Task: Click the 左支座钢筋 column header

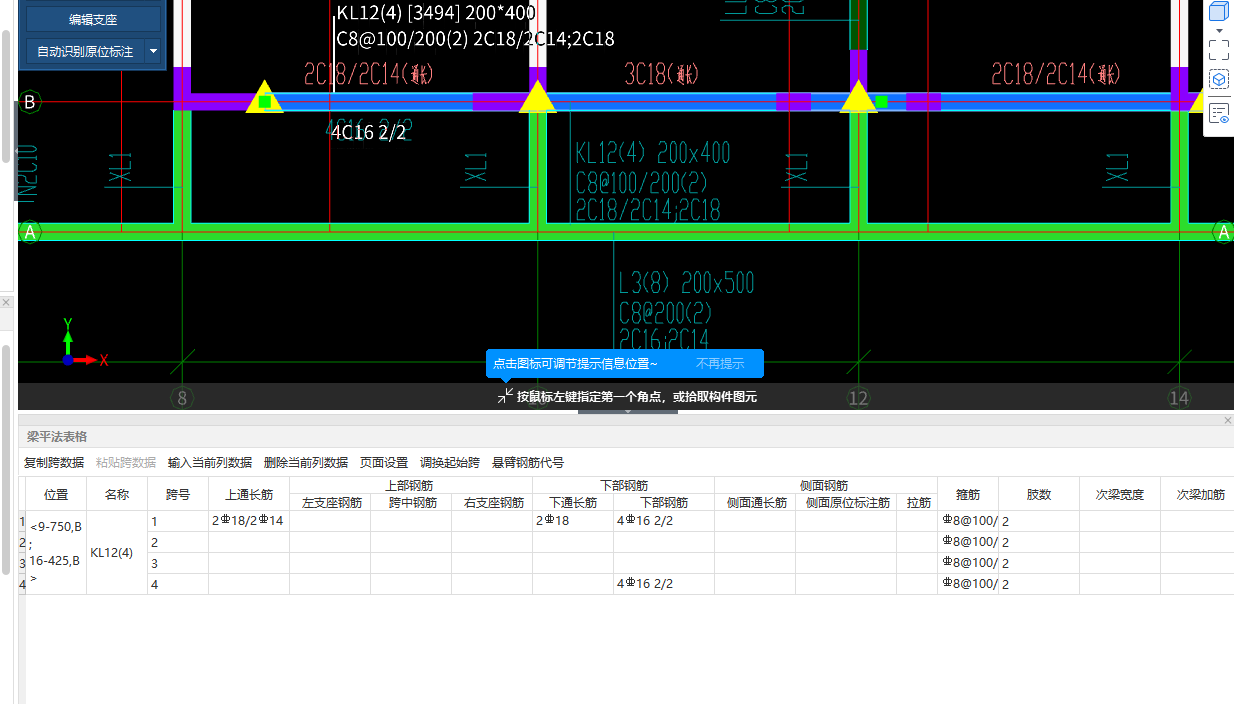Action: point(330,503)
